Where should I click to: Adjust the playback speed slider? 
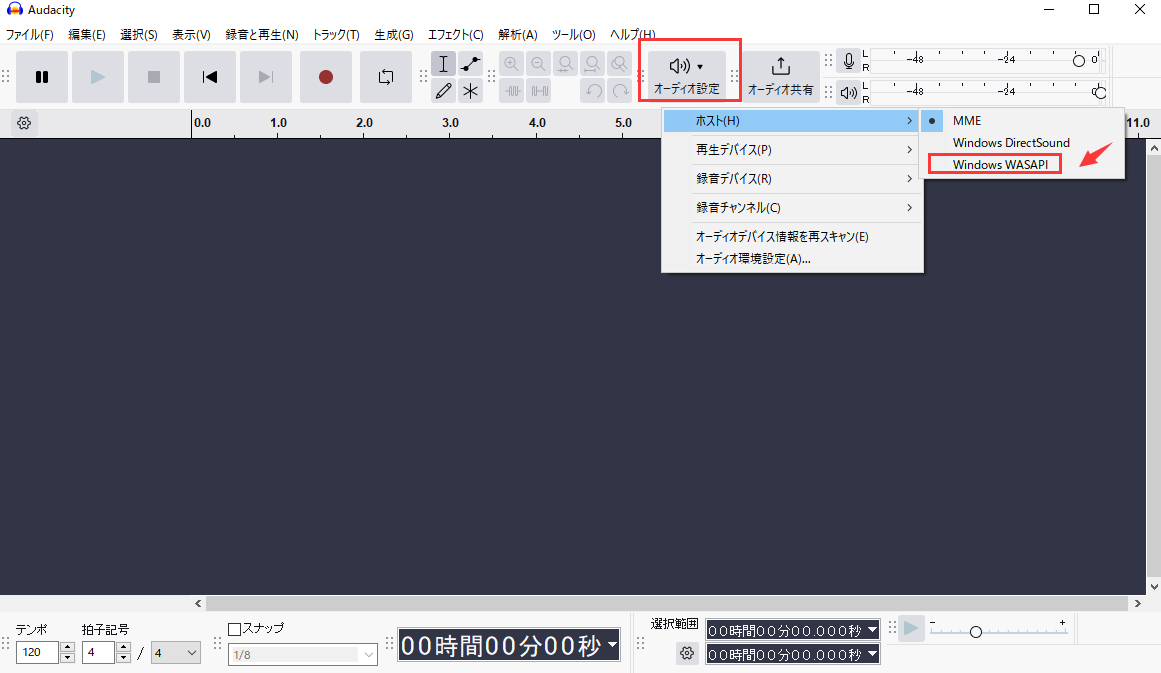pos(975,631)
